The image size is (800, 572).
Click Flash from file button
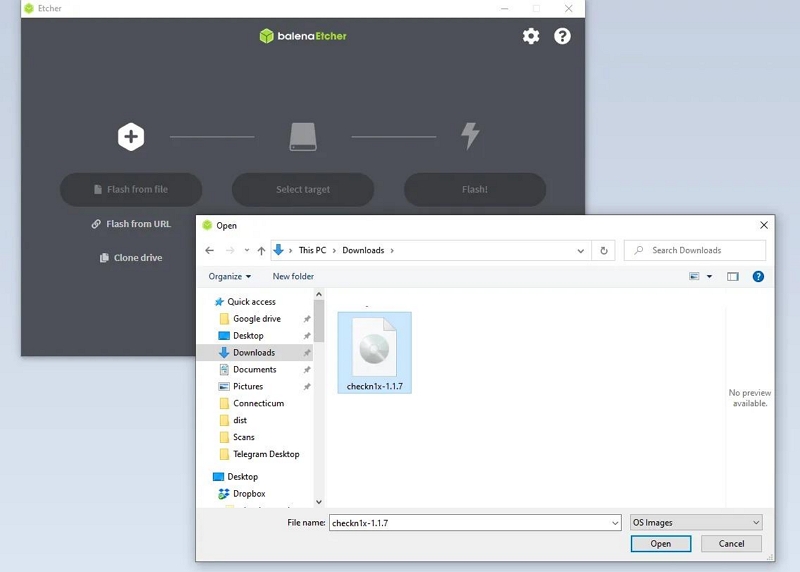[x=131, y=189]
